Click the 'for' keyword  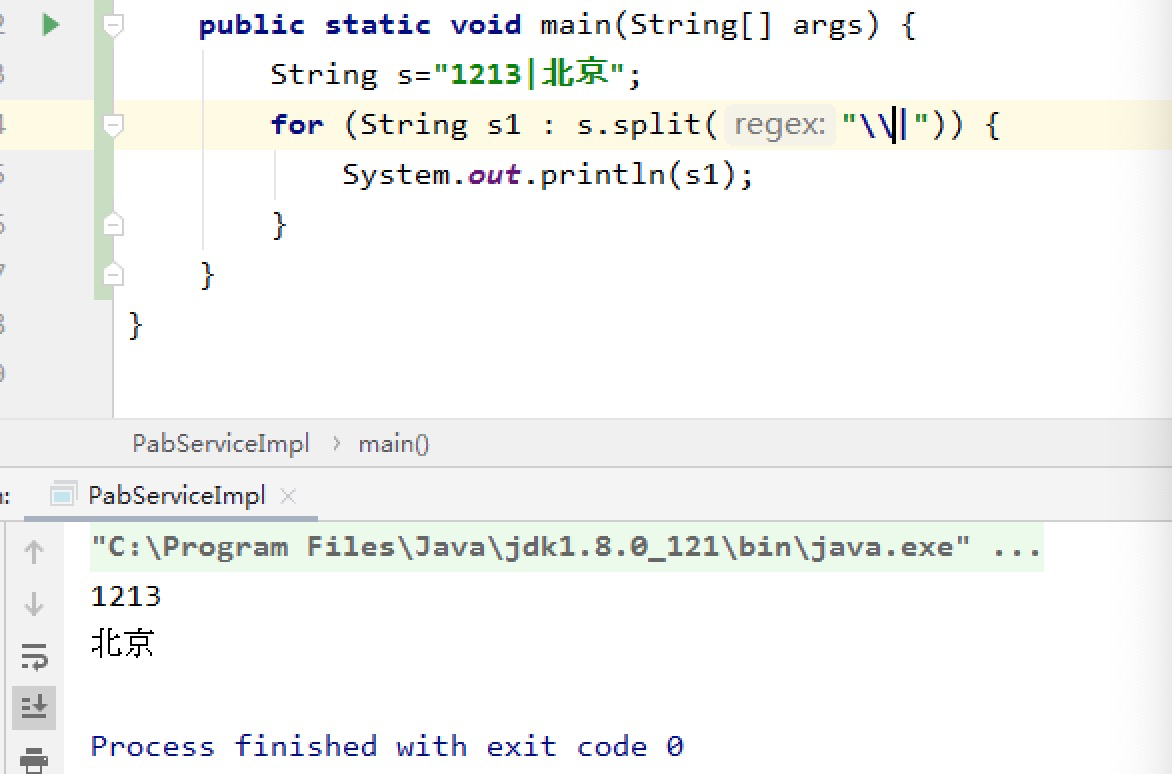point(297,125)
